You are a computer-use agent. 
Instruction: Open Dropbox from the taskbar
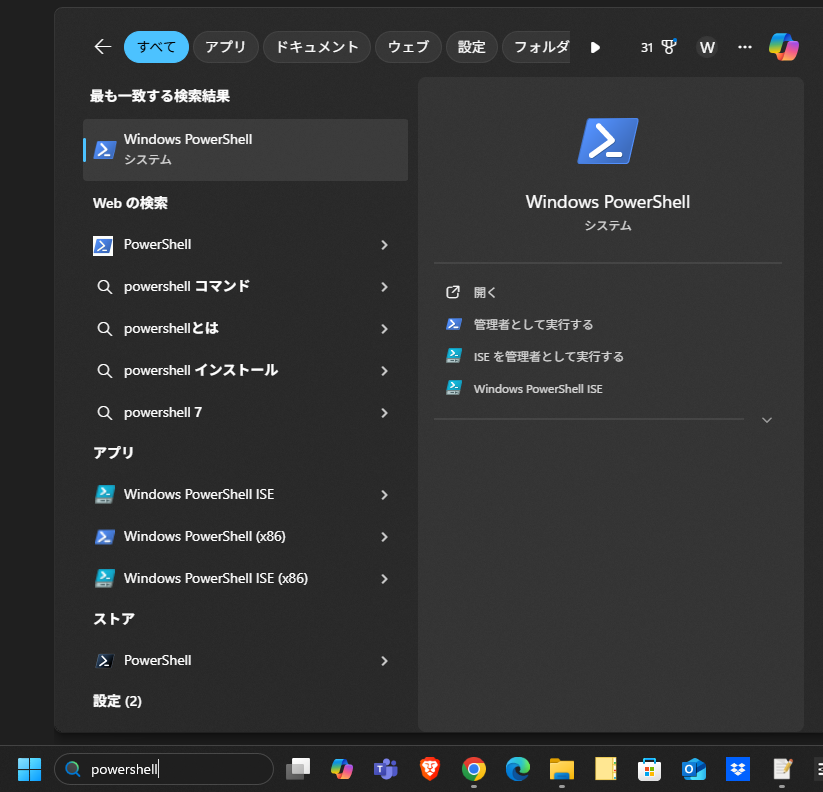(x=737, y=769)
